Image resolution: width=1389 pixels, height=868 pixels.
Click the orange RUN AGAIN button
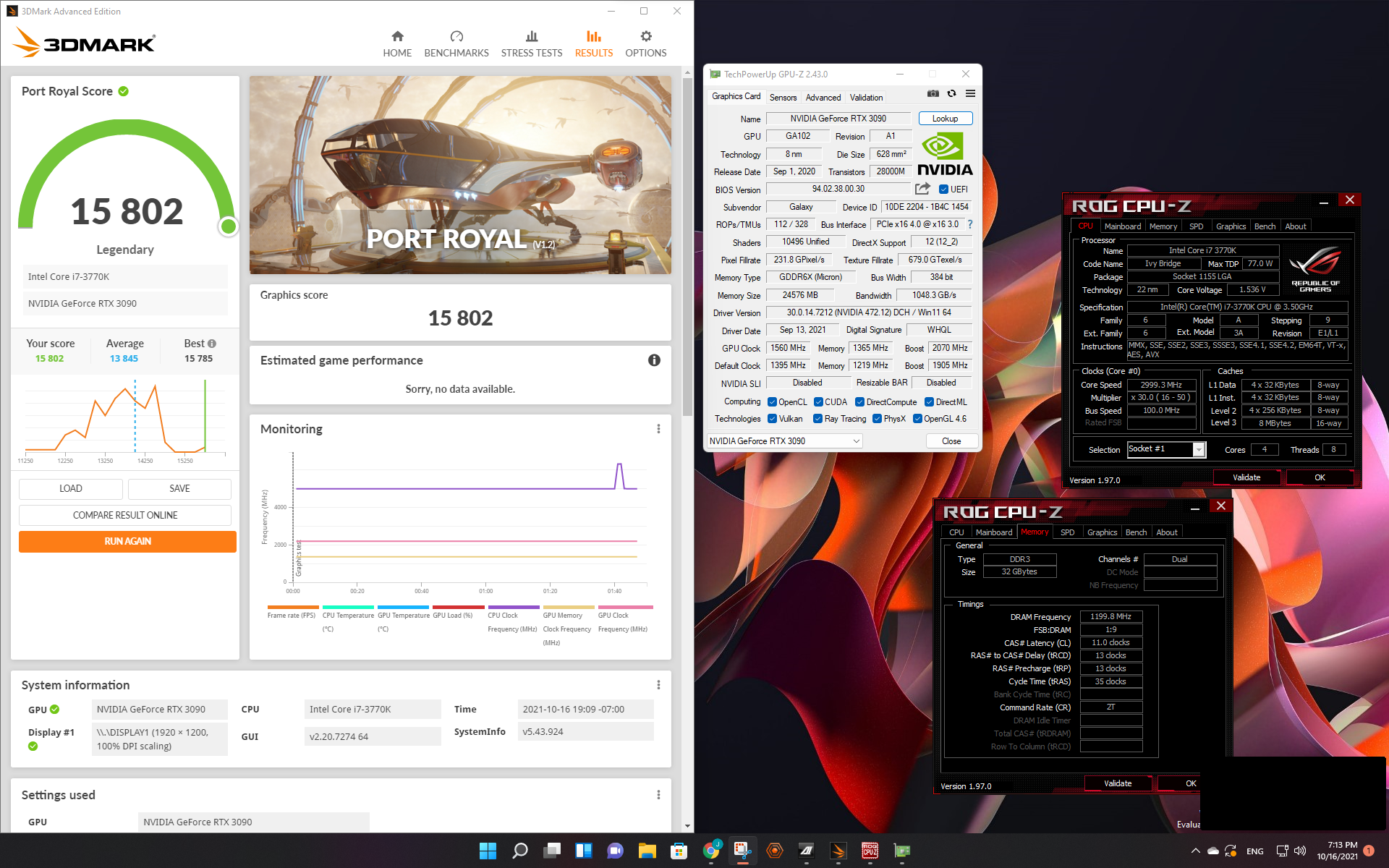[x=127, y=541]
